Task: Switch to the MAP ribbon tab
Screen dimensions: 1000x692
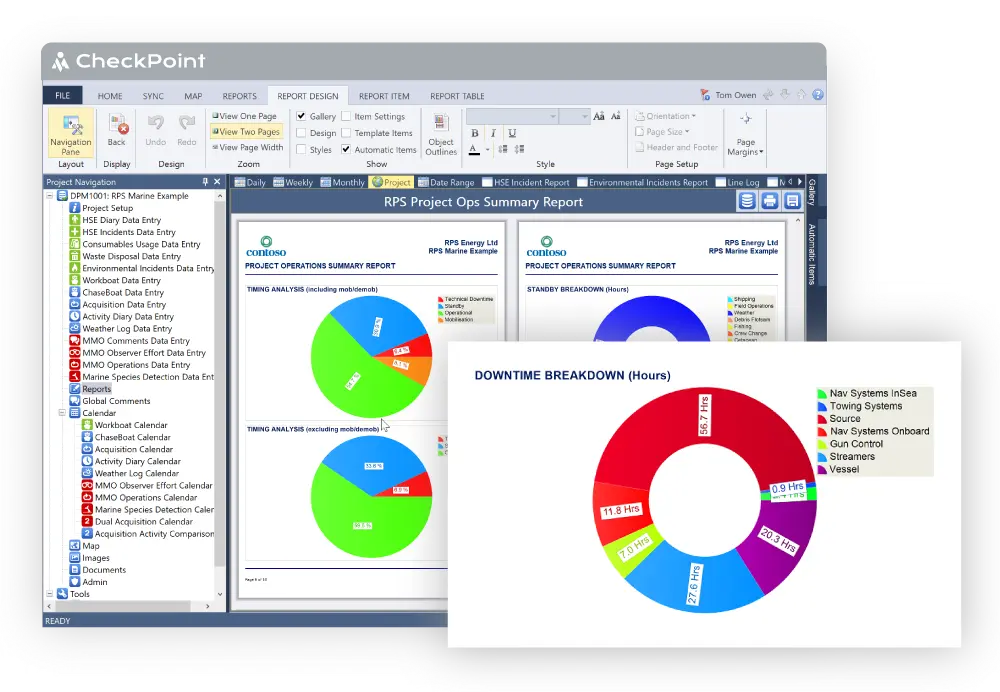Action: 193,96
